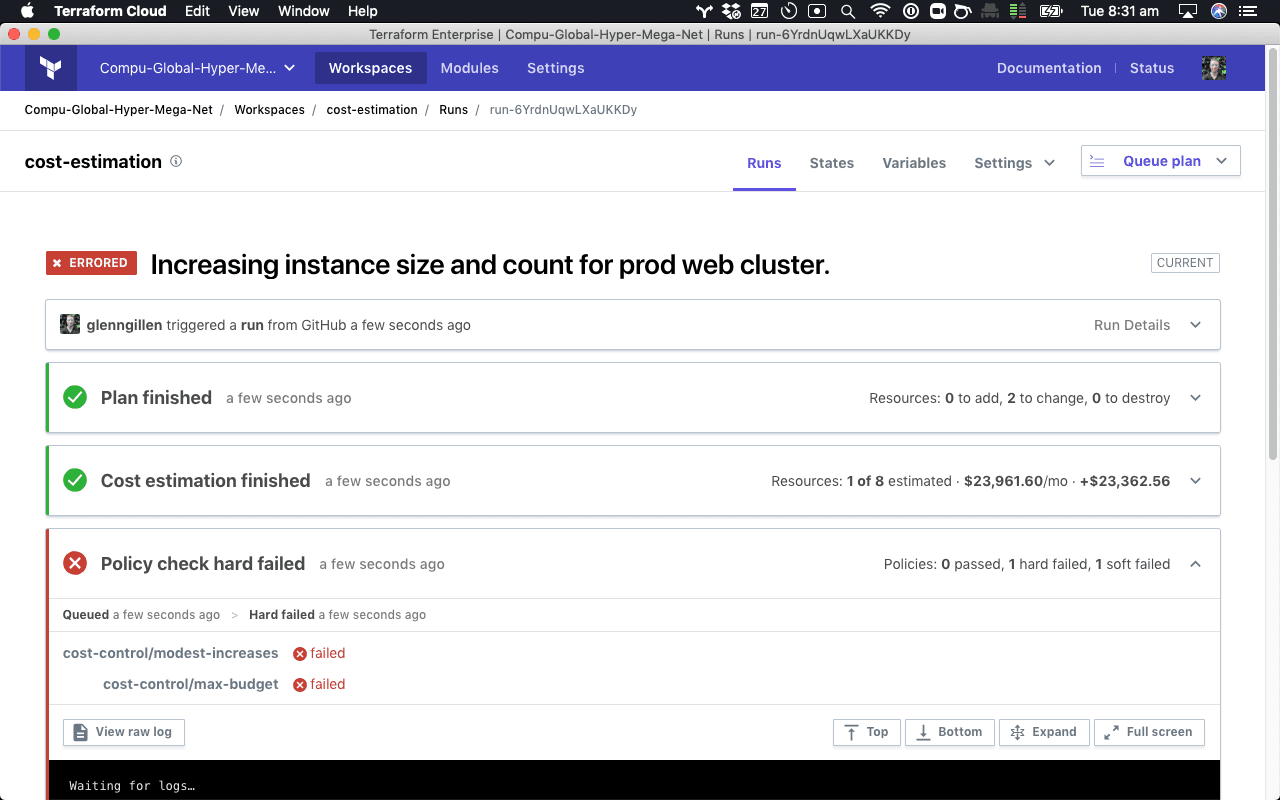Open the user avatar in top navigation
The height and width of the screenshot is (800, 1280).
[x=1213, y=68]
